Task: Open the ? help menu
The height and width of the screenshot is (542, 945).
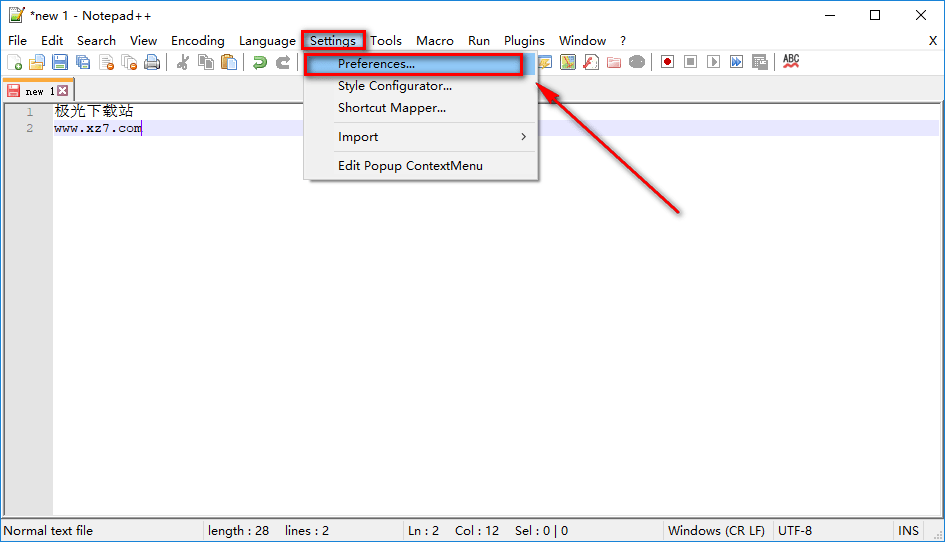Action: tap(623, 41)
